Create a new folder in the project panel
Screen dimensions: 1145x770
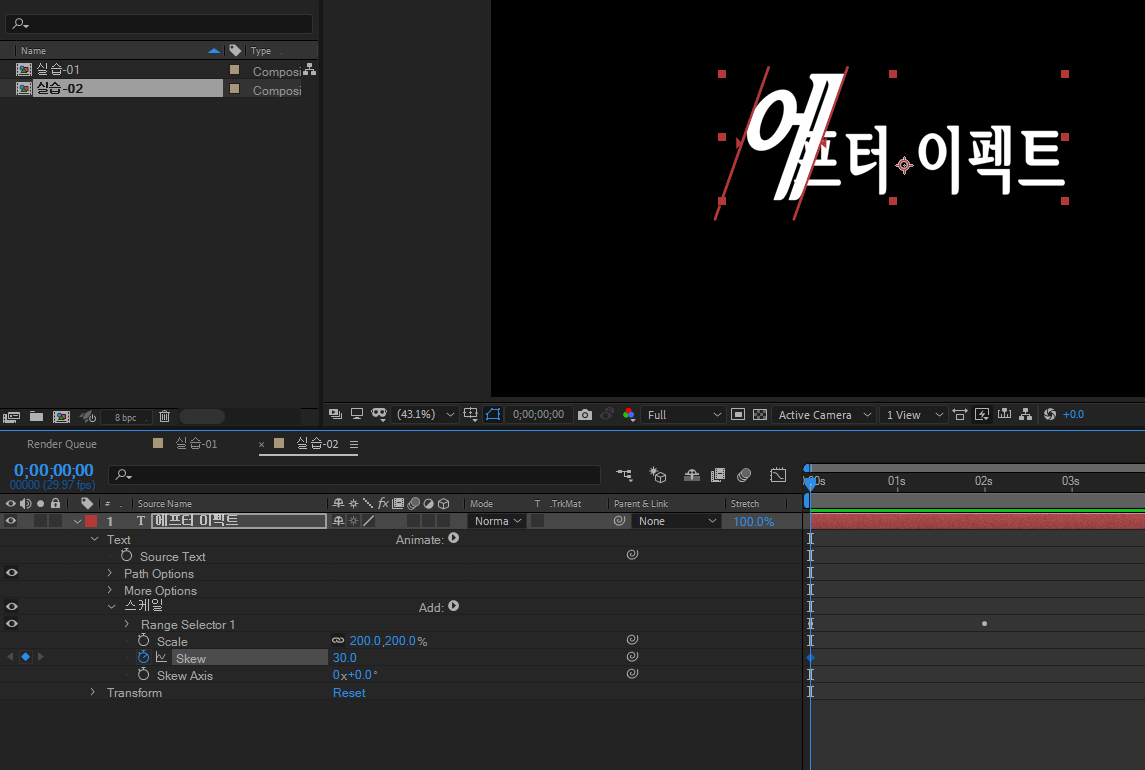point(36,416)
